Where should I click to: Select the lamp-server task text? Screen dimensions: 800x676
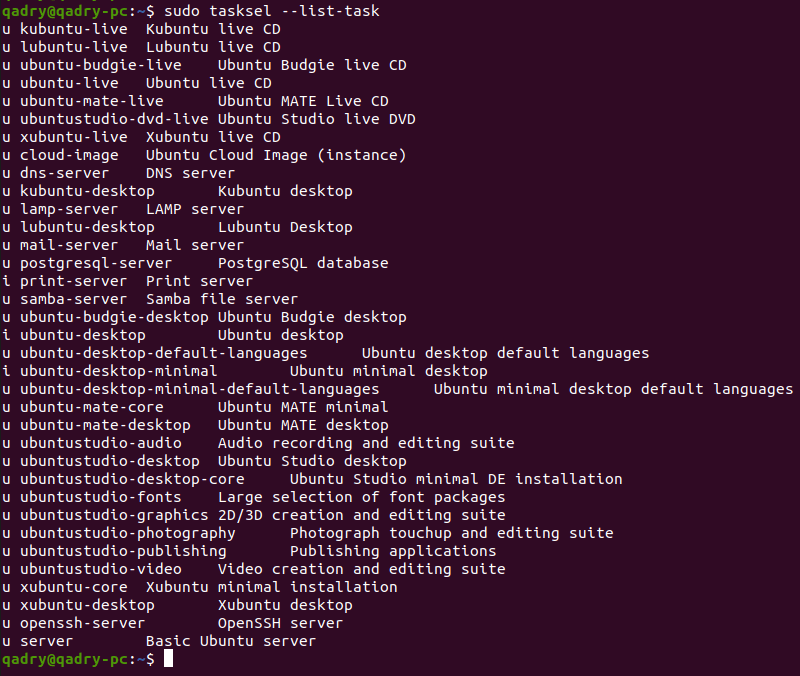tap(69, 209)
